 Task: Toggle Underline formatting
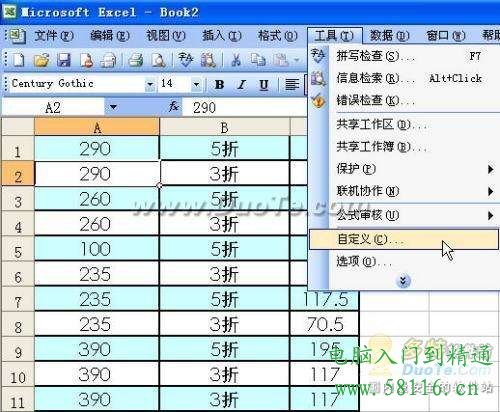pyautogui.click(x=264, y=85)
